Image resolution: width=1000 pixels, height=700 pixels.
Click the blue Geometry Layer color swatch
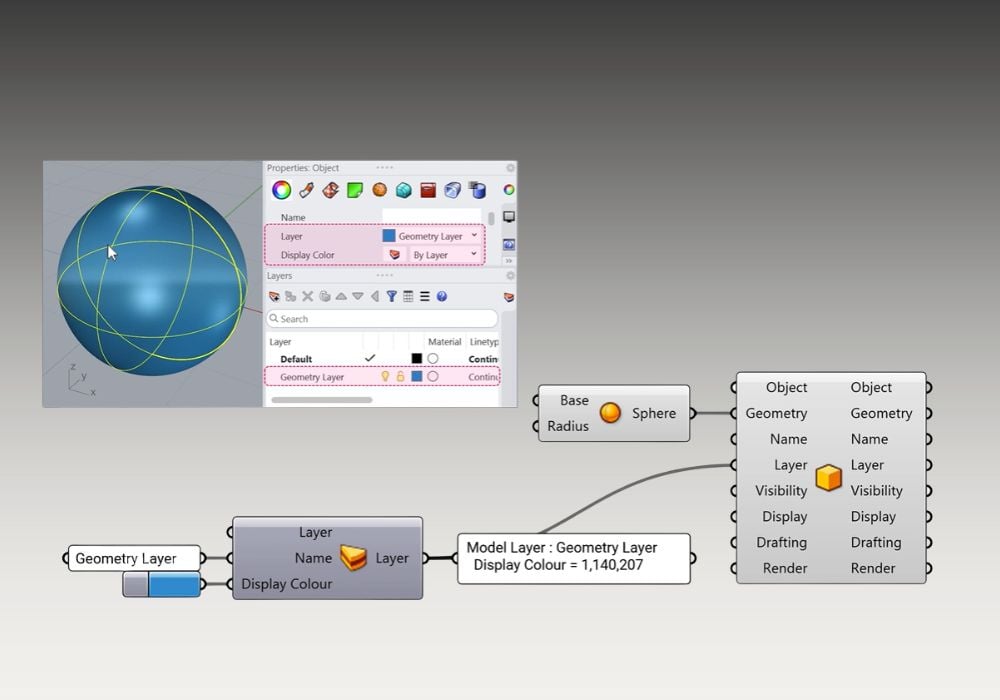tap(416, 377)
